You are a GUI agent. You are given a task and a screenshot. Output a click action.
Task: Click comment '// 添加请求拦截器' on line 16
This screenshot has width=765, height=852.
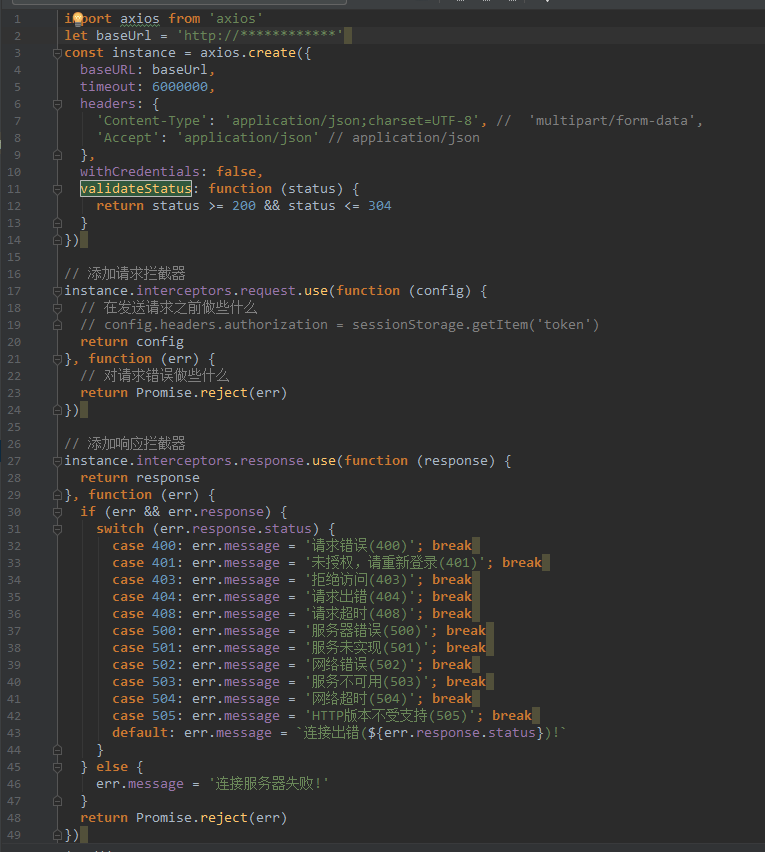(x=125, y=274)
